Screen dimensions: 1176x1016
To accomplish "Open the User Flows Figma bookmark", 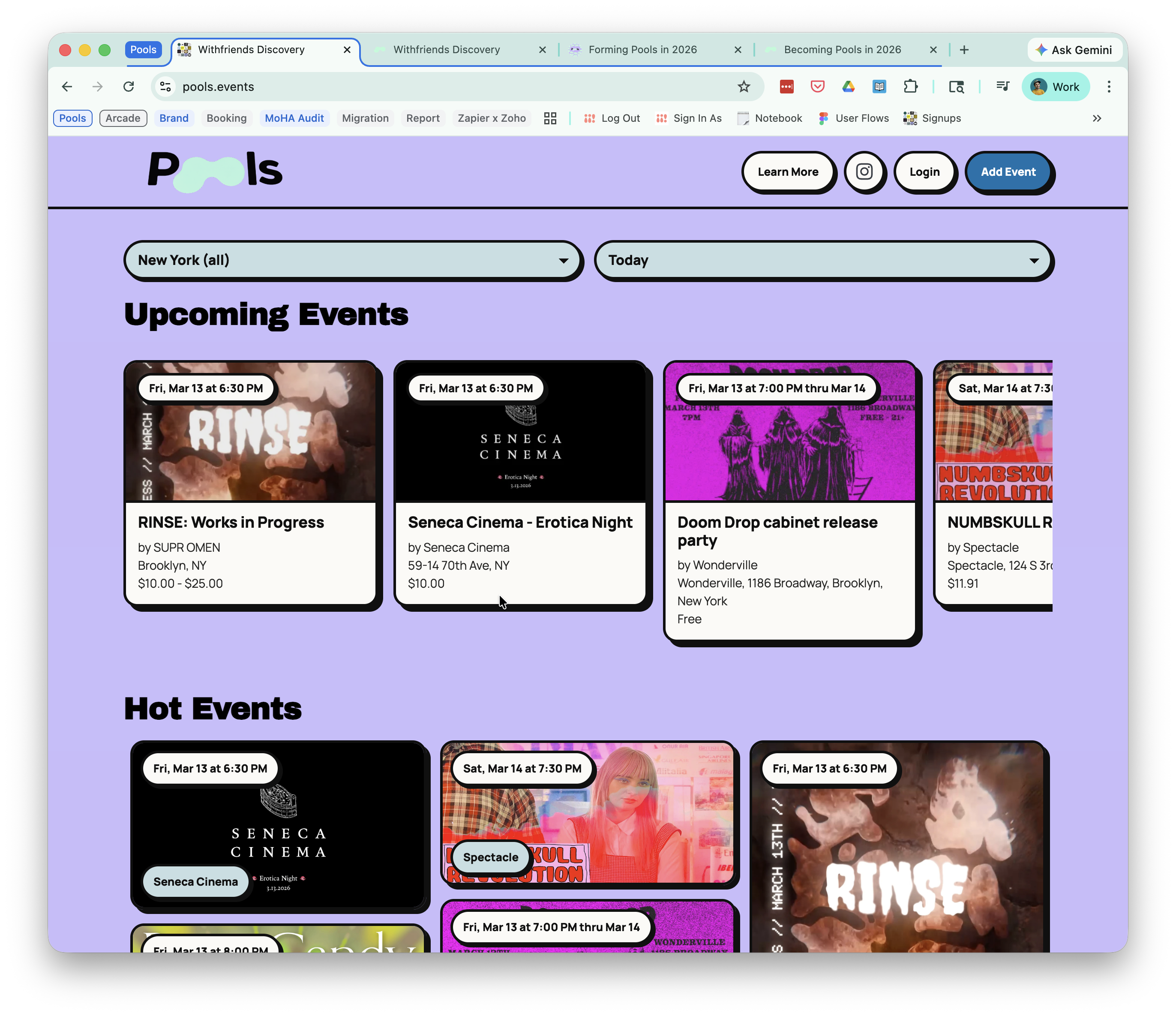I will click(x=853, y=118).
